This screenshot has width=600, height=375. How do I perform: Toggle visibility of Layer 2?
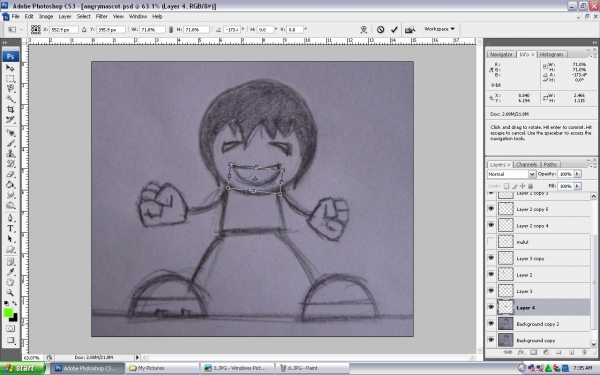[491, 275]
